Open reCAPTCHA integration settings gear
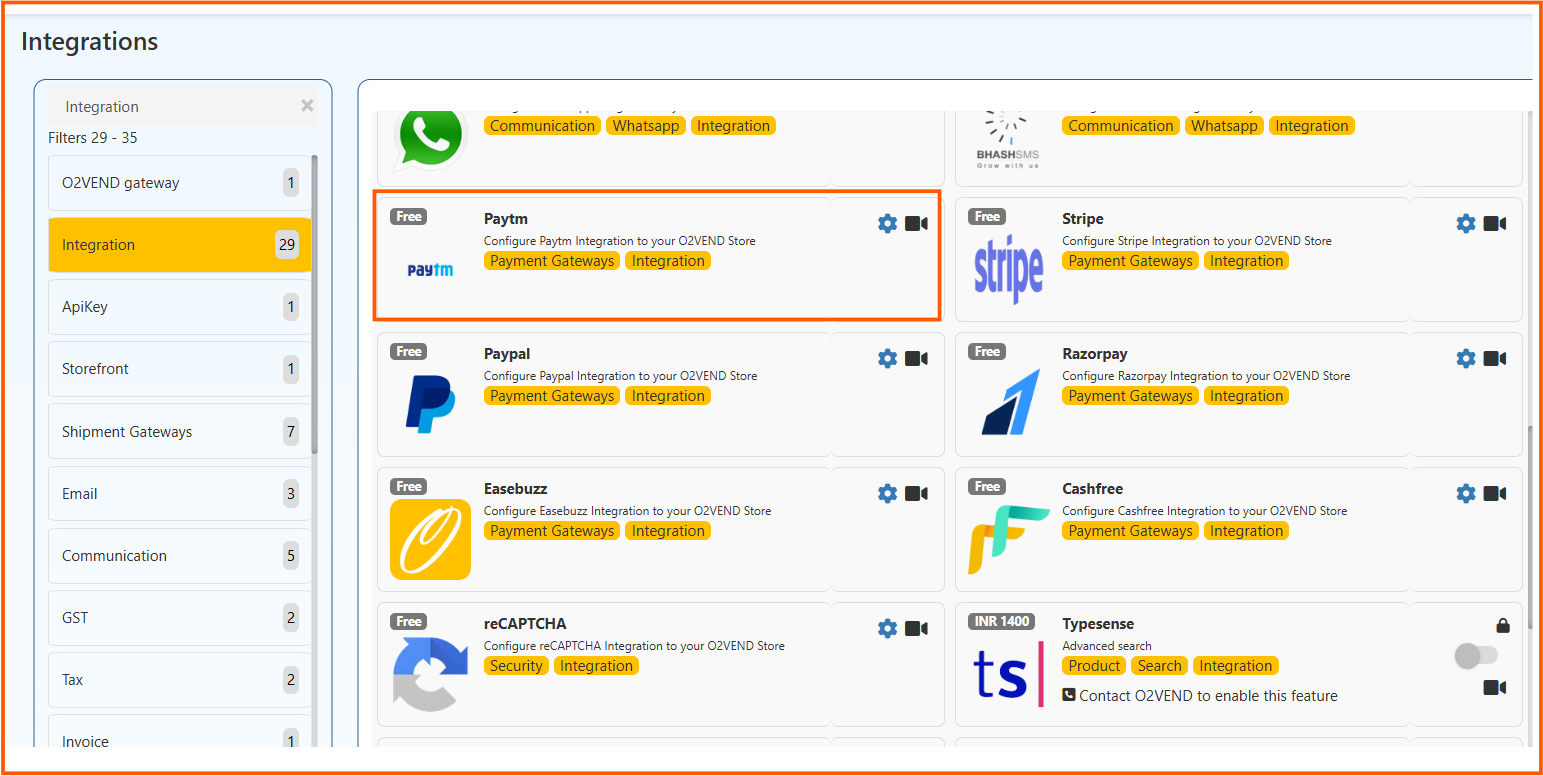Viewport: 1543px width, 776px height. [887, 628]
